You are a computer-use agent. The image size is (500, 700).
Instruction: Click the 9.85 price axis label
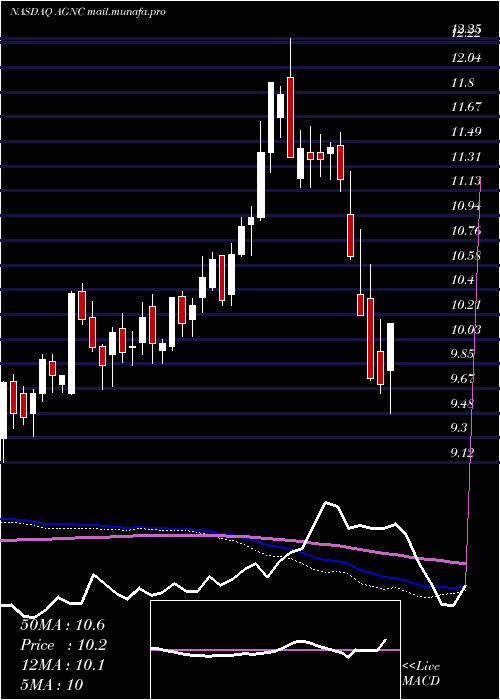click(x=462, y=354)
